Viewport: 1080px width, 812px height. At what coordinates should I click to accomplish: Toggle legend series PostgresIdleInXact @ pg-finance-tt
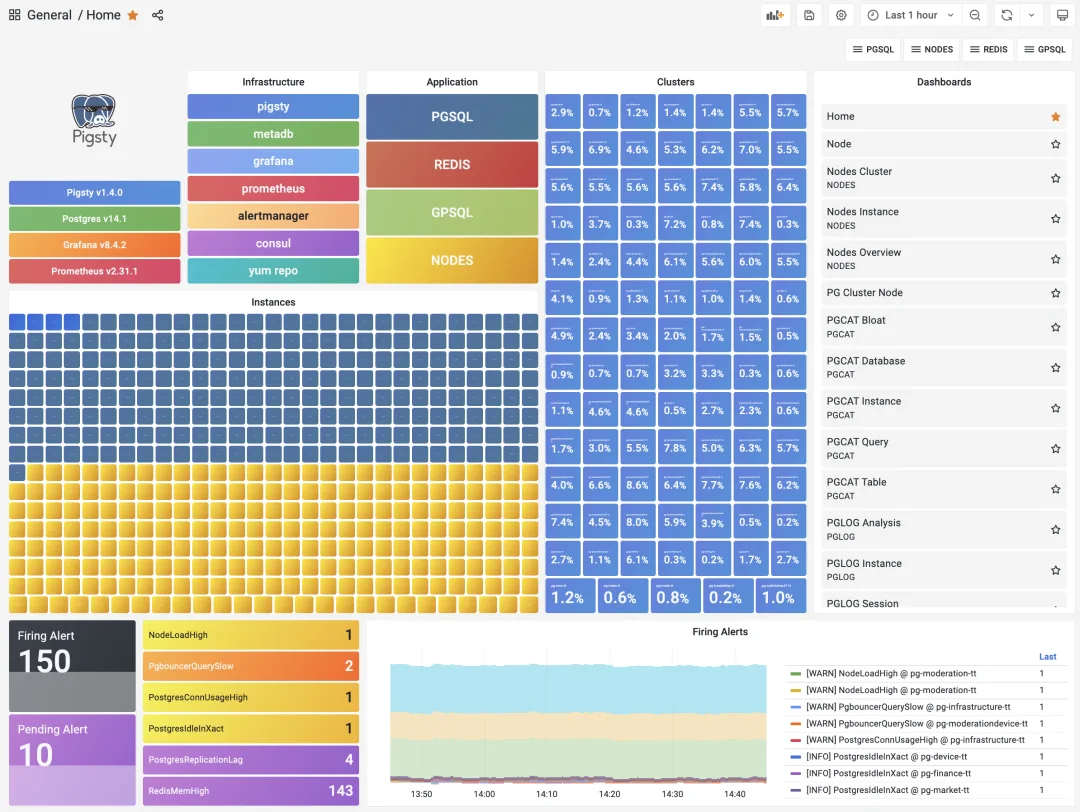pos(888,773)
